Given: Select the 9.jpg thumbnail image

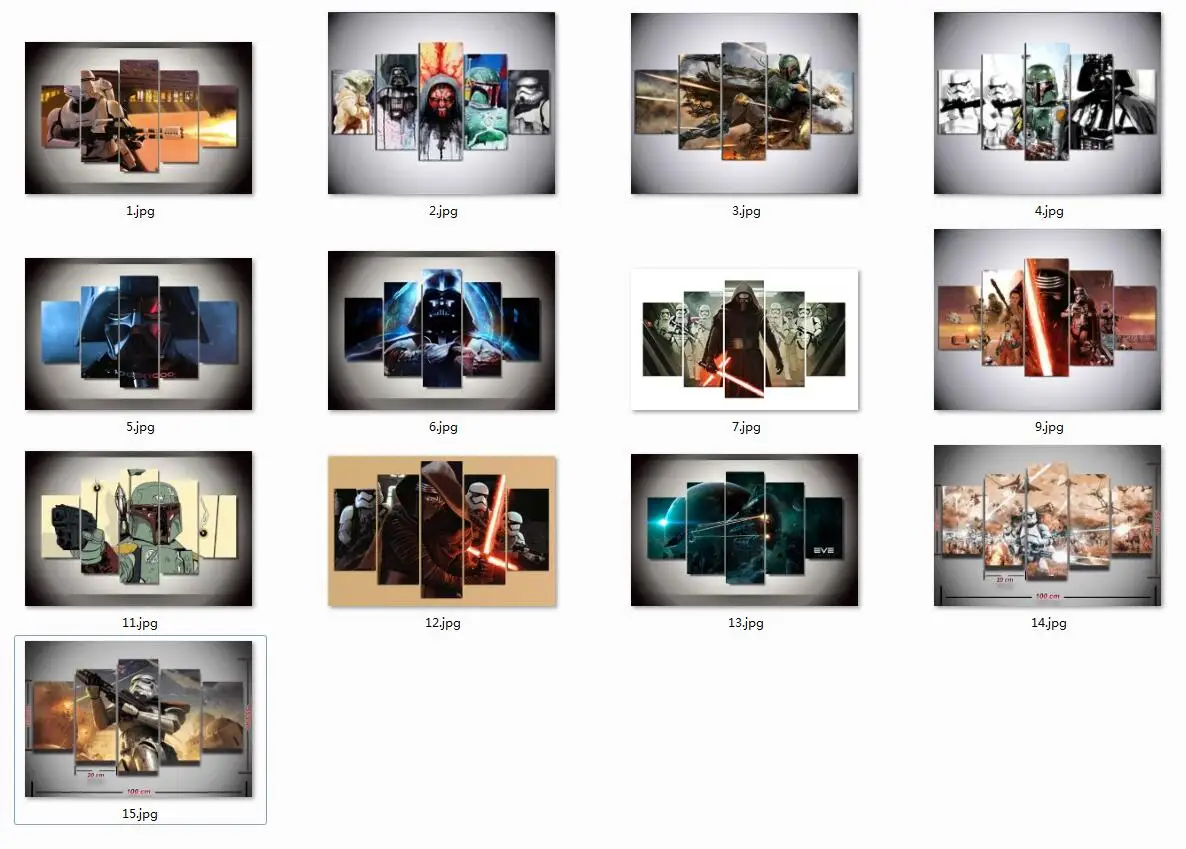Looking at the screenshot, I should [x=1048, y=319].
